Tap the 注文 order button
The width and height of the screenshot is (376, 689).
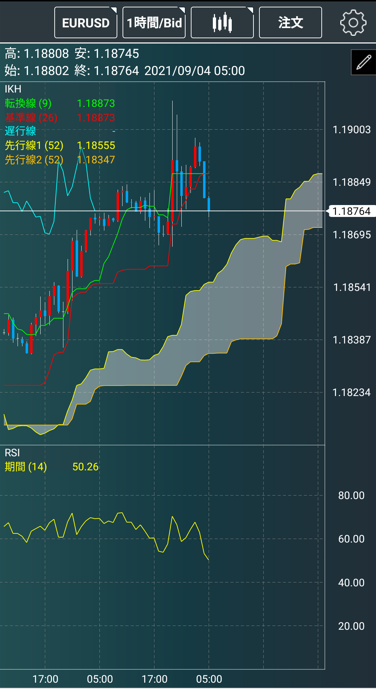point(290,22)
